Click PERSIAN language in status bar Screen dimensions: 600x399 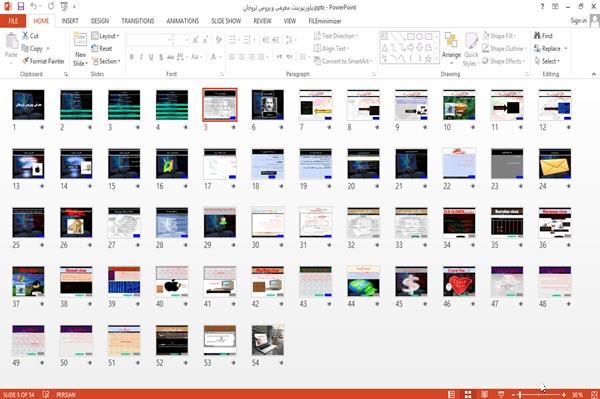[x=66, y=394]
